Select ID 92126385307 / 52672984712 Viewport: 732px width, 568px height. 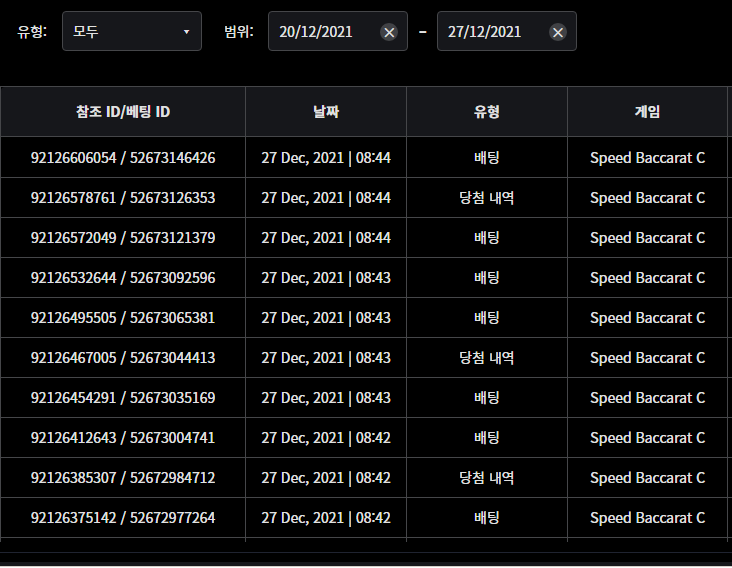pos(123,478)
